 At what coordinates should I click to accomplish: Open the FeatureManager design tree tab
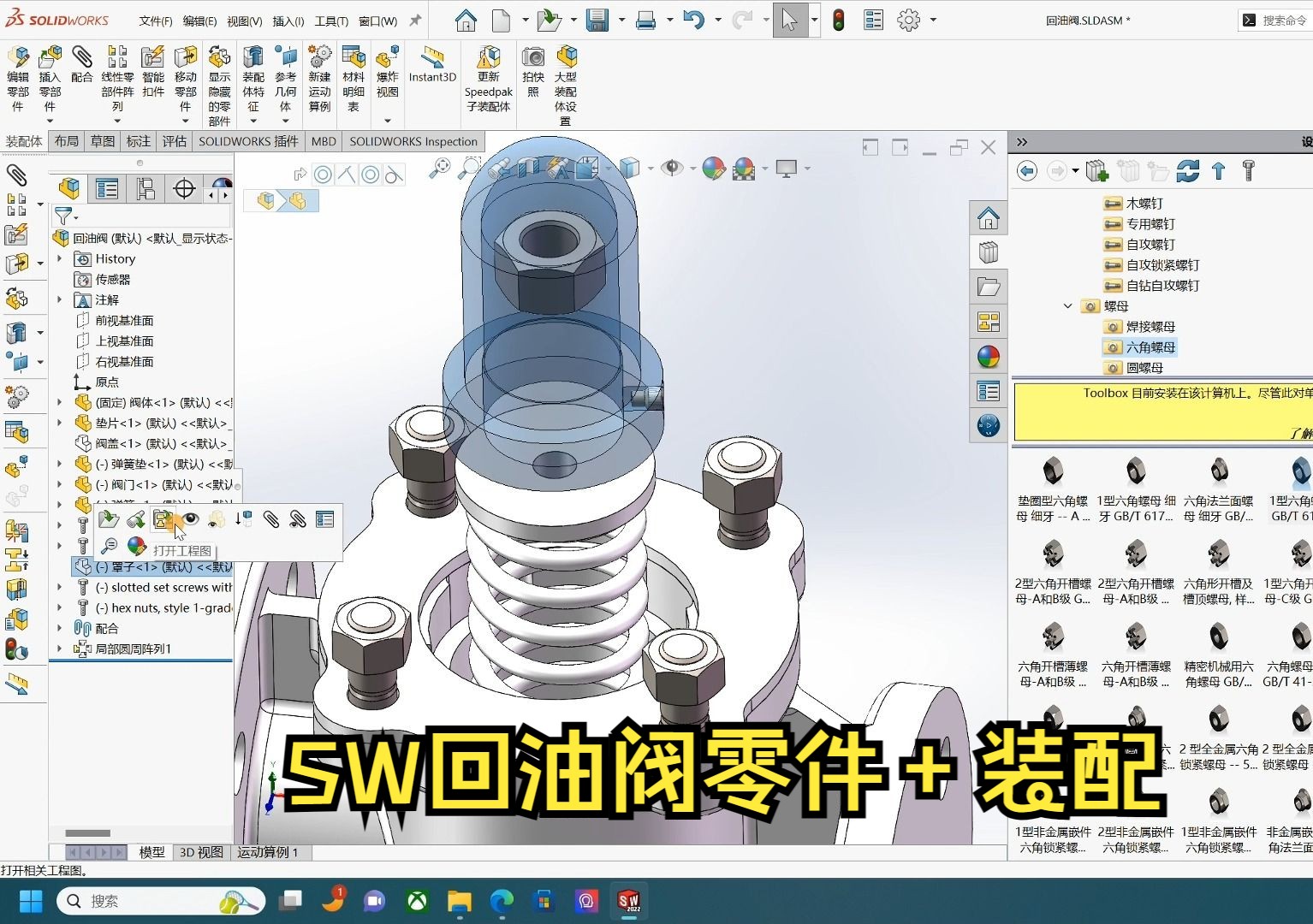pyautogui.click(x=69, y=188)
